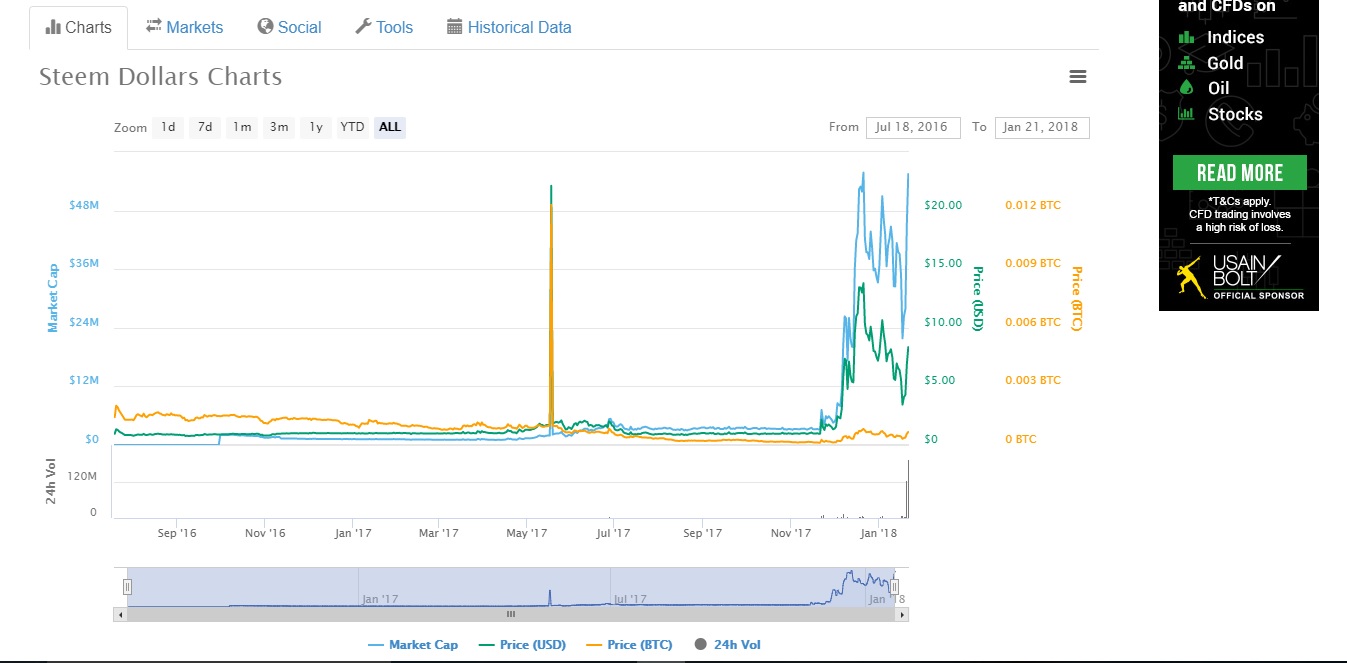This screenshot has height=663, width=1347.
Task: Click the Historical Data calendar icon
Action: pos(455,27)
